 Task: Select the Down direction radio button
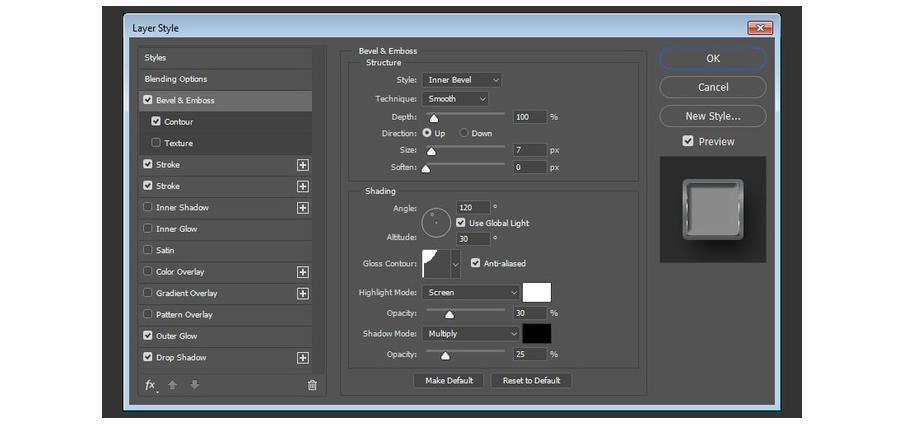click(x=464, y=133)
